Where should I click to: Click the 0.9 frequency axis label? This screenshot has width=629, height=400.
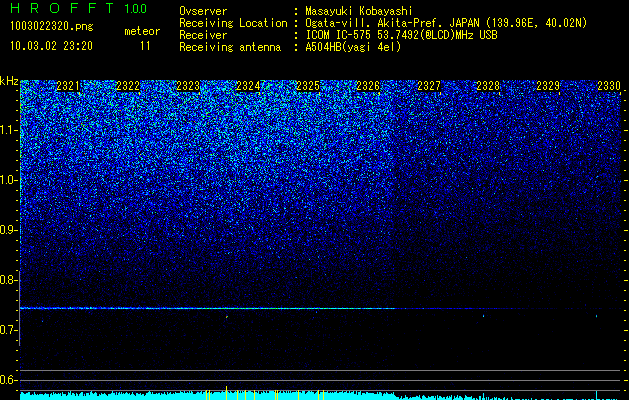(x=9, y=230)
